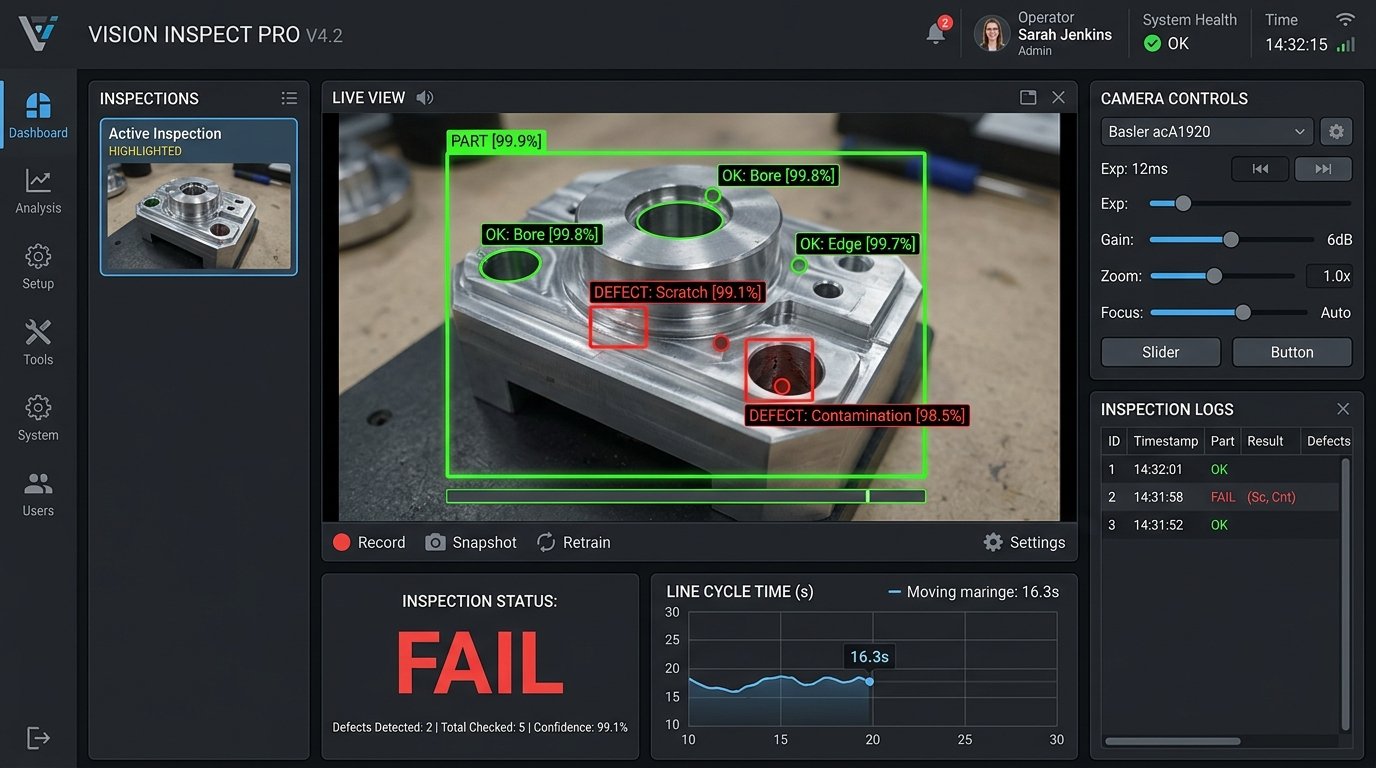Click the exposure previous step button
This screenshot has width=1376, height=768.
pyautogui.click(x=1260, y=169)
